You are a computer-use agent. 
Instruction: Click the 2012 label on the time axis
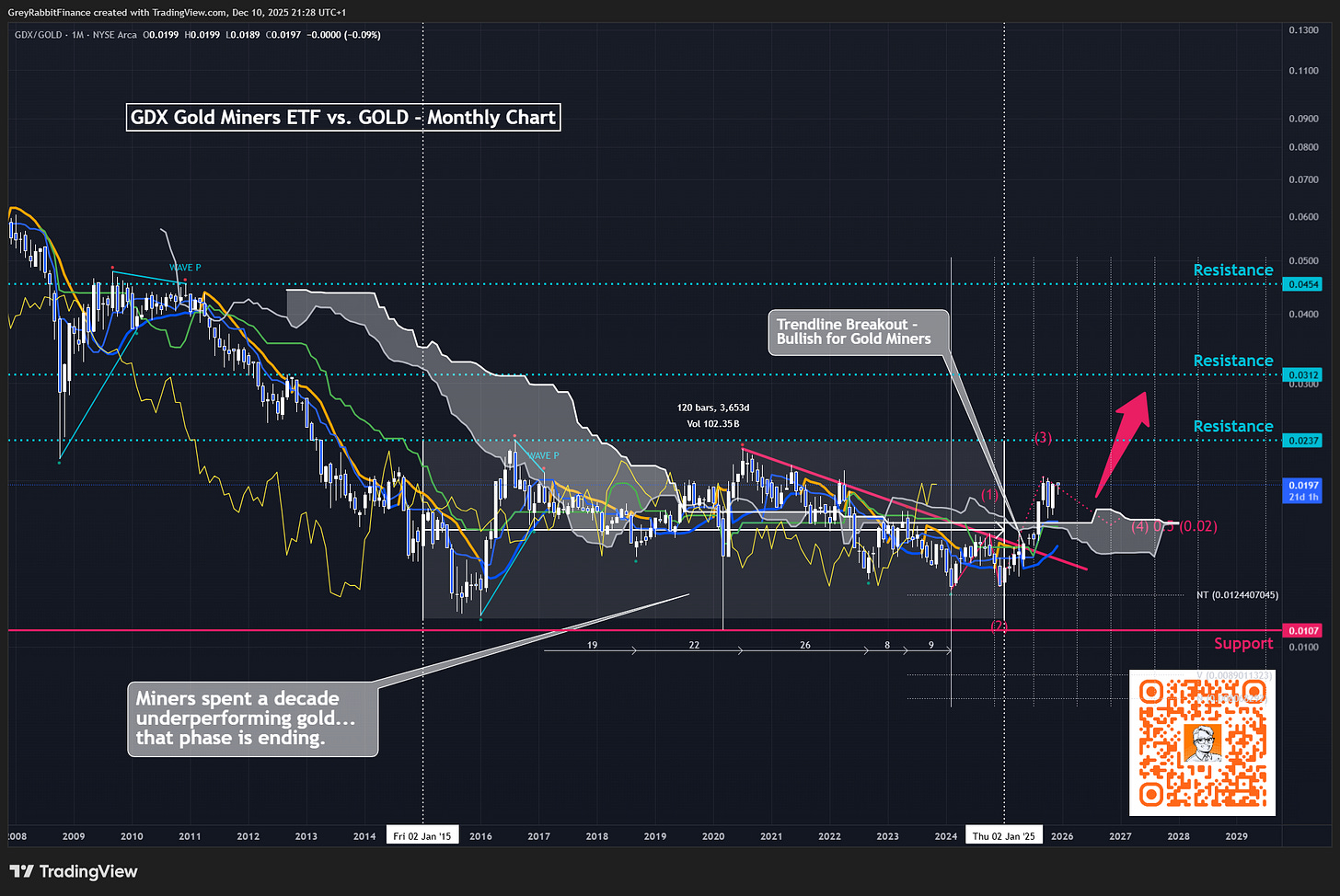[x=248, y=836]
